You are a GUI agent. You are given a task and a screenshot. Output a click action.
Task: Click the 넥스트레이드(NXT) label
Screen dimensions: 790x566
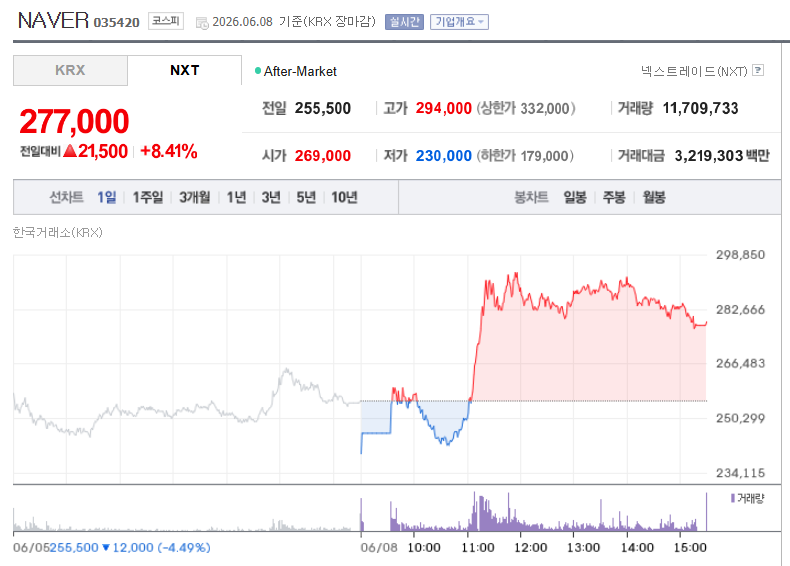click(x=694, y=71)
